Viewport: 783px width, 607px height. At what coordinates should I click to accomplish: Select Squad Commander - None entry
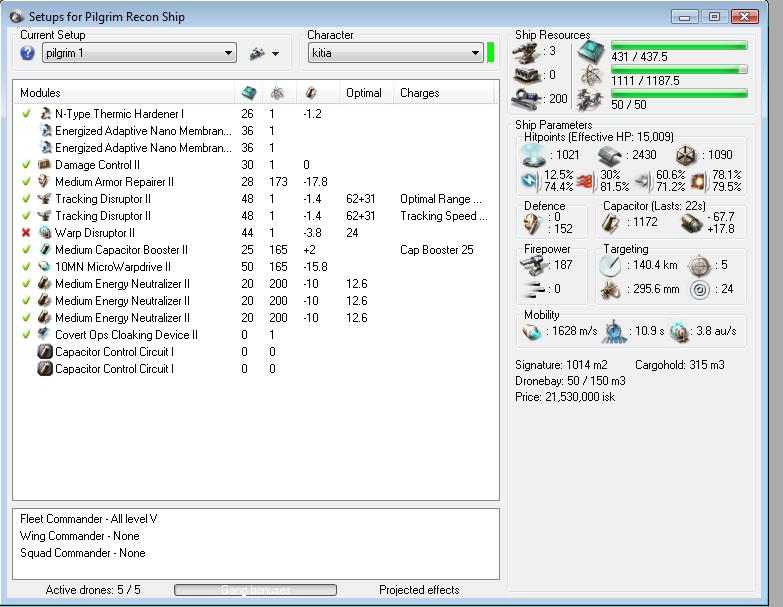tap(82, 553)
